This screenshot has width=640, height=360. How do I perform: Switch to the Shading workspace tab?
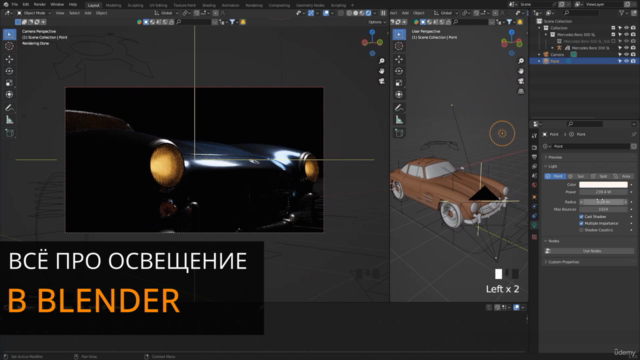pyautogui.click(x=209, y=5)
